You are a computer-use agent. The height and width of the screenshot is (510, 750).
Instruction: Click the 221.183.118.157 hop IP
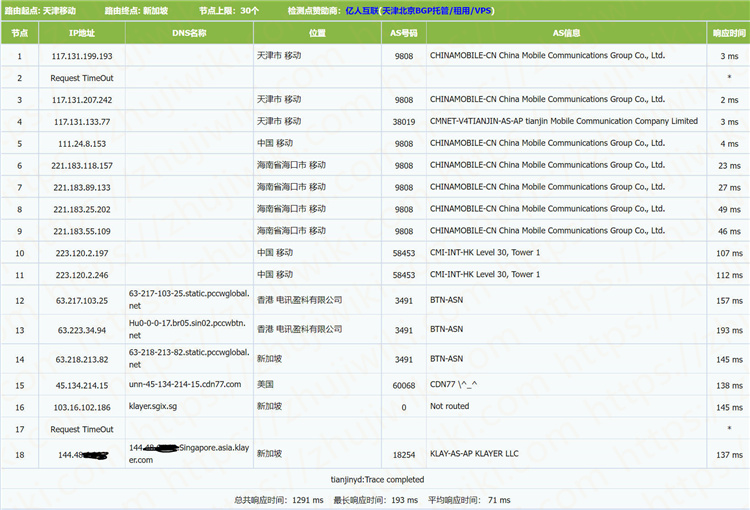click(81, 166)
